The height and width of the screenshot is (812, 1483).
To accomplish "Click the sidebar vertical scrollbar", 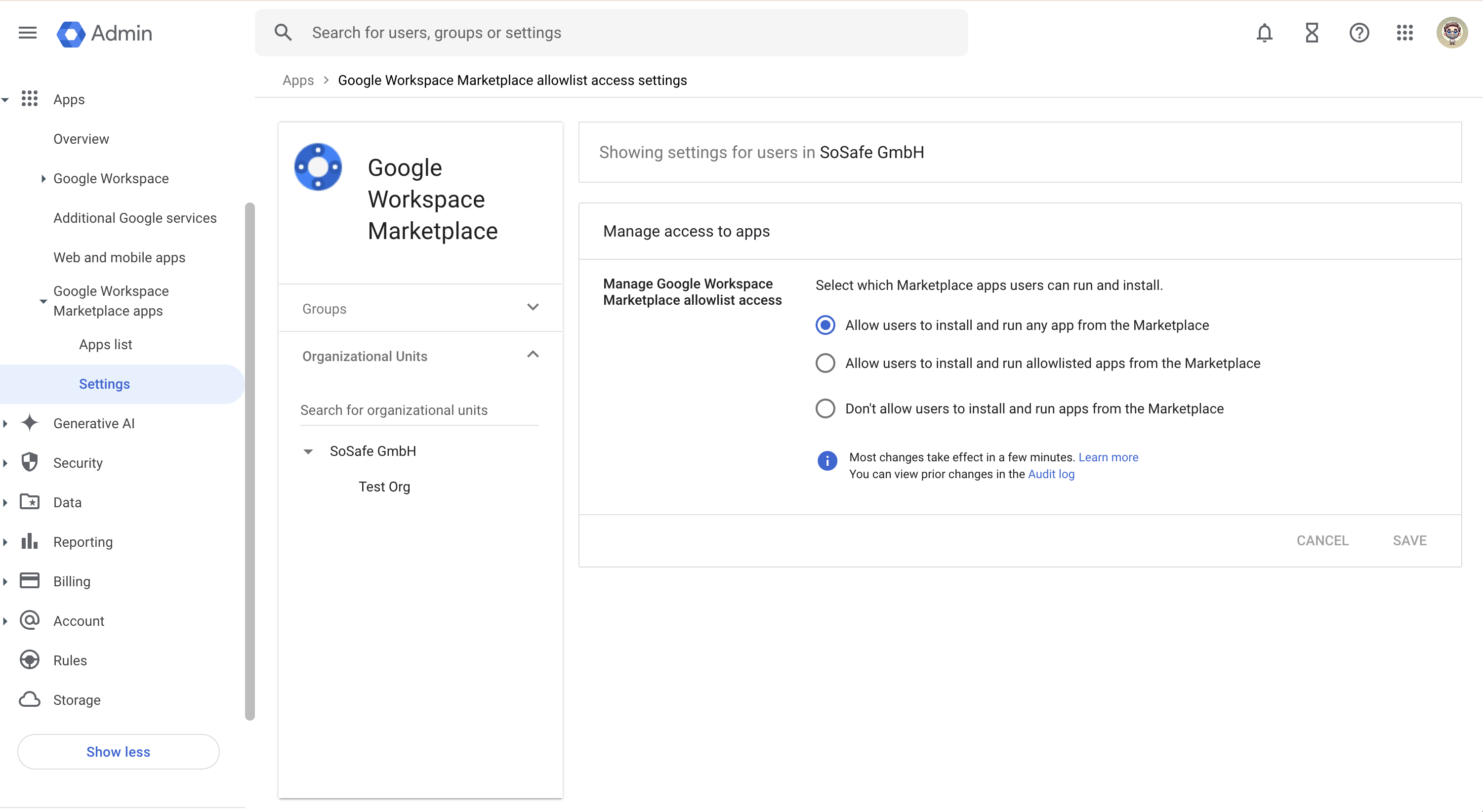I will 249,460.
